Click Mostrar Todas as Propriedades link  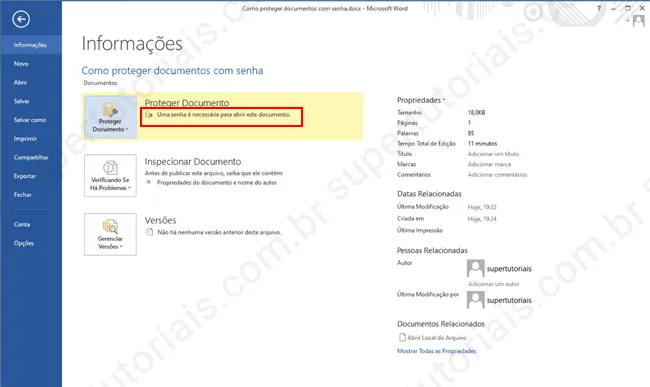point(437,351)
